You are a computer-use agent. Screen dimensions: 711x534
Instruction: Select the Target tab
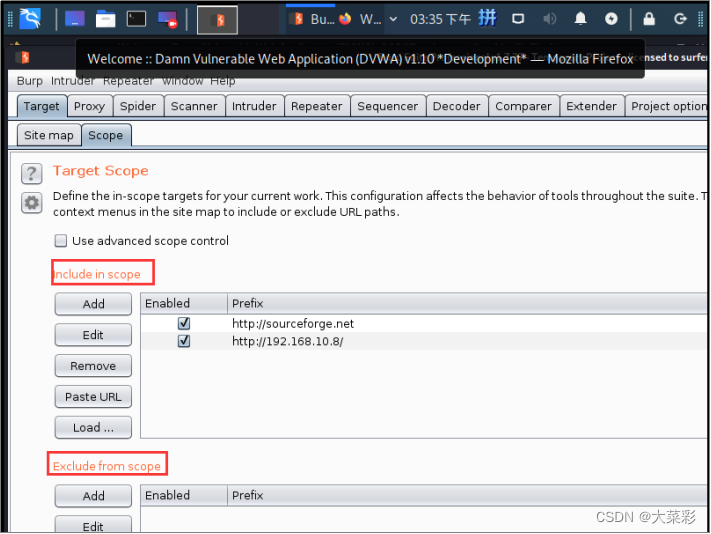42,106
